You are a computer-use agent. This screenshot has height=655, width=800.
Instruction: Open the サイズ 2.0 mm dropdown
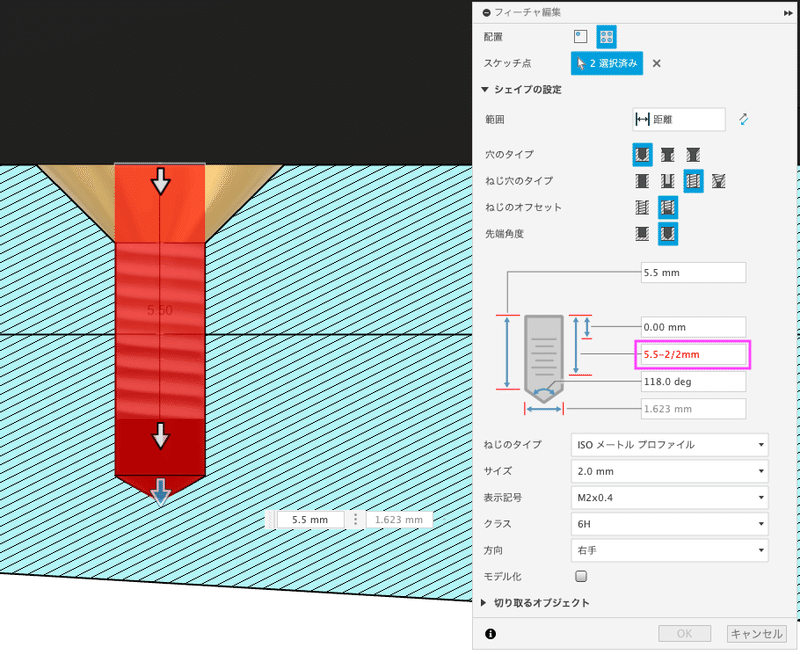[x=669, y=471]
